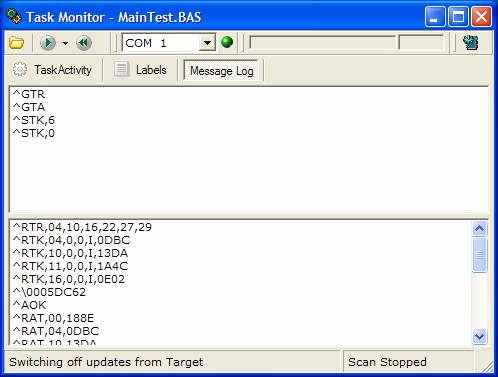Click the scroll down arrow in the receive log
498x377 pixels.
click(x=479, y=336)
